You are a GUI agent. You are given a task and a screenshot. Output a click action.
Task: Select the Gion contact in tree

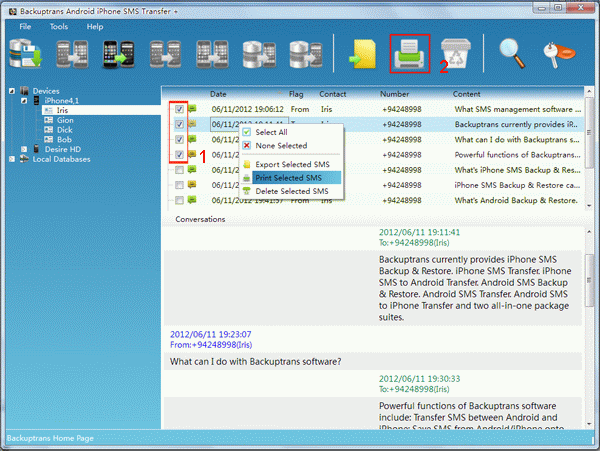65,120
